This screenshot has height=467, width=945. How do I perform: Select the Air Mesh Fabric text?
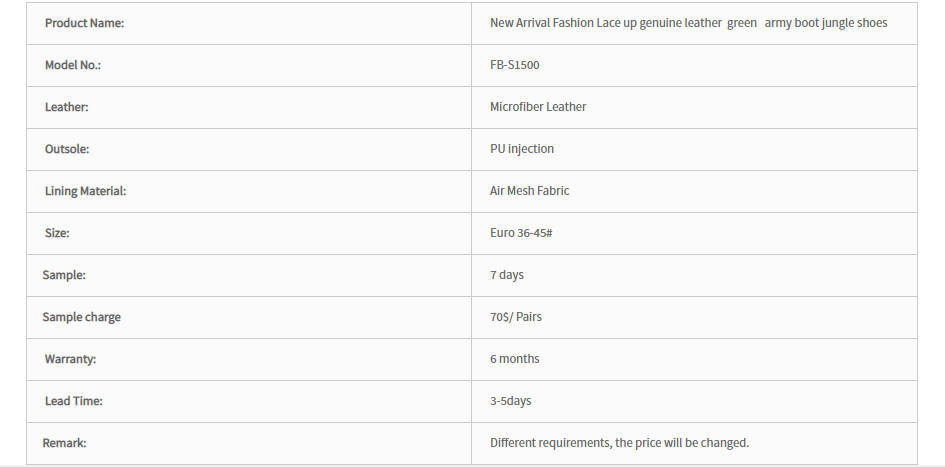tap(529, 191)
